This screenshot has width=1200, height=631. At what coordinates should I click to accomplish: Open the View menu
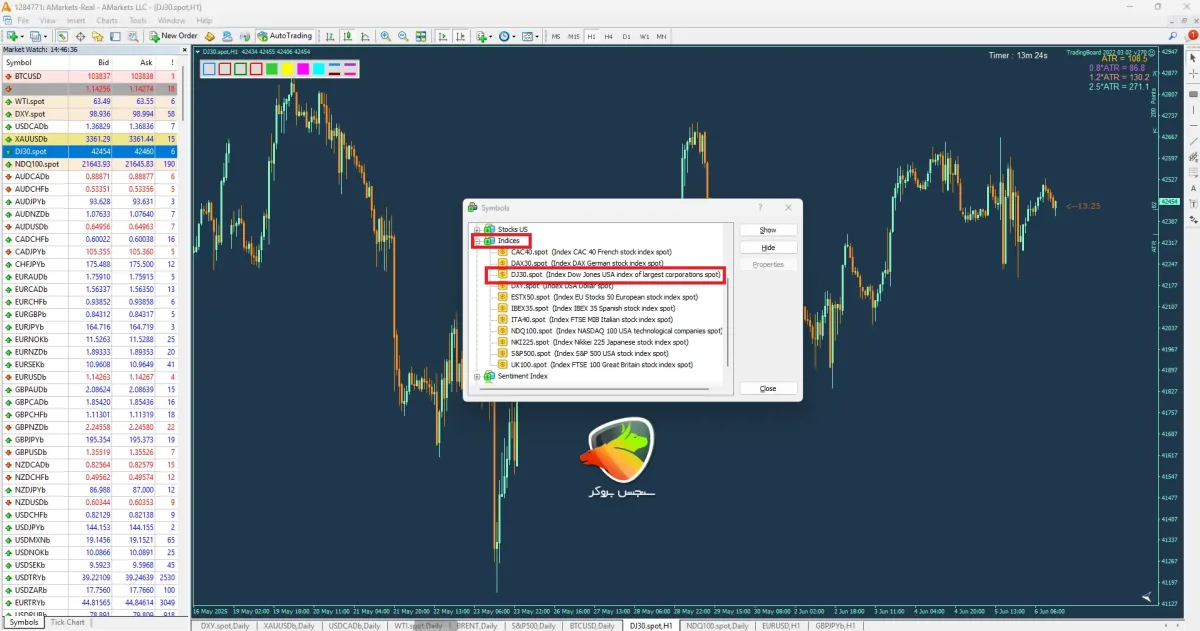pyautogui.click(x=48, y=20)
